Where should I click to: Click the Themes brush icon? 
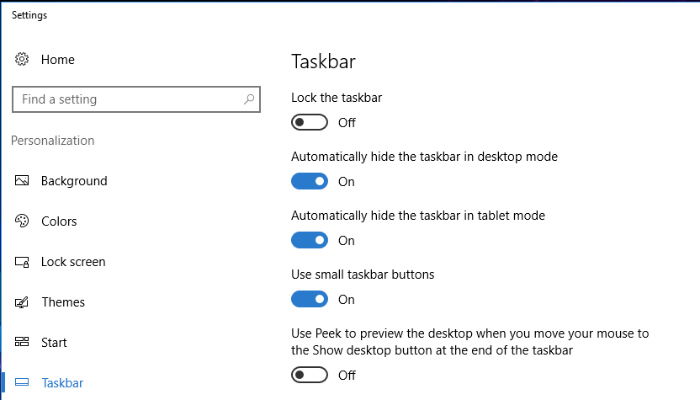[22, 302]
